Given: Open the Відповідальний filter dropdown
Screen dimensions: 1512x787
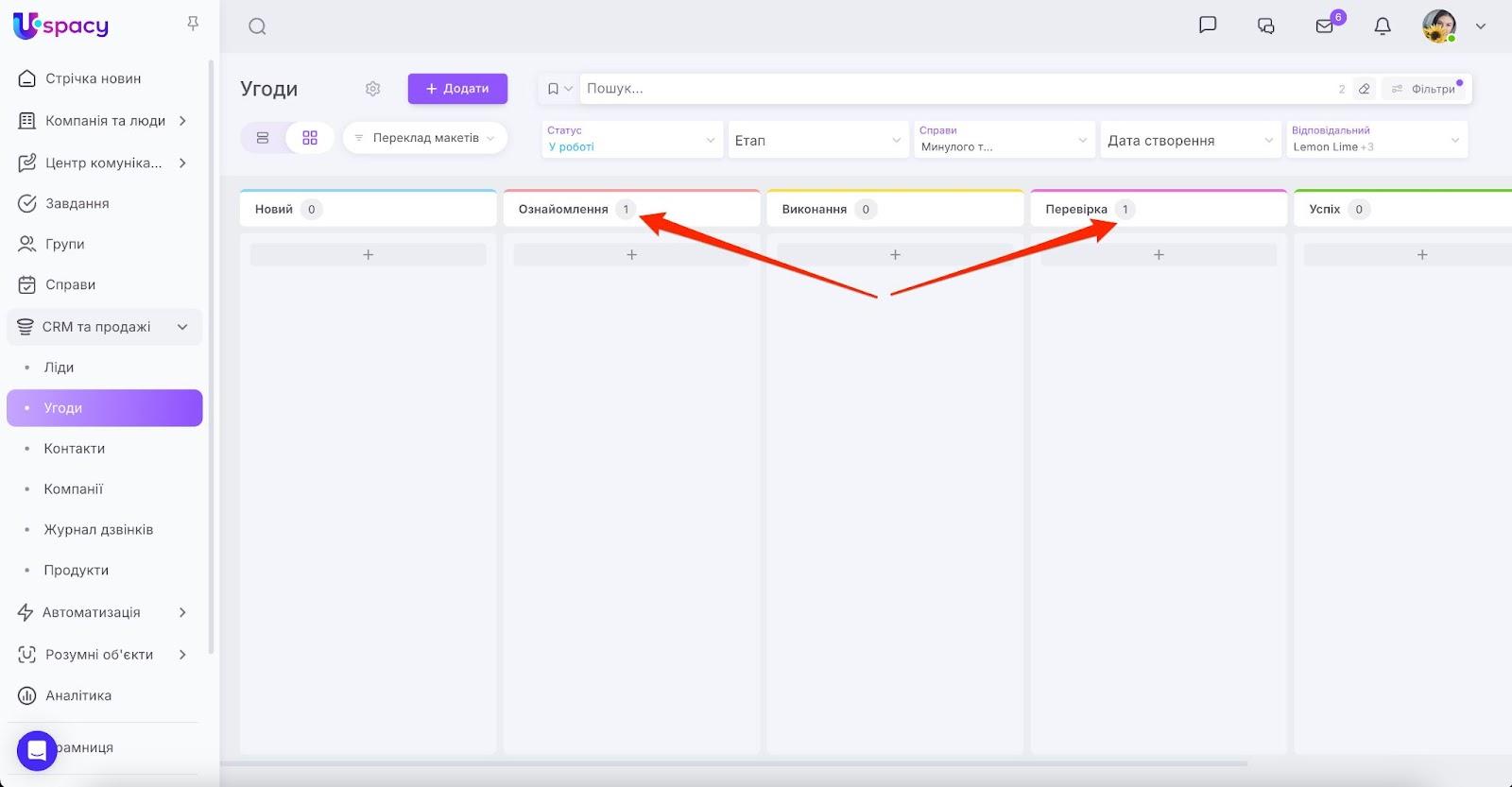Looking at the screenshot, I should 1377,140.
